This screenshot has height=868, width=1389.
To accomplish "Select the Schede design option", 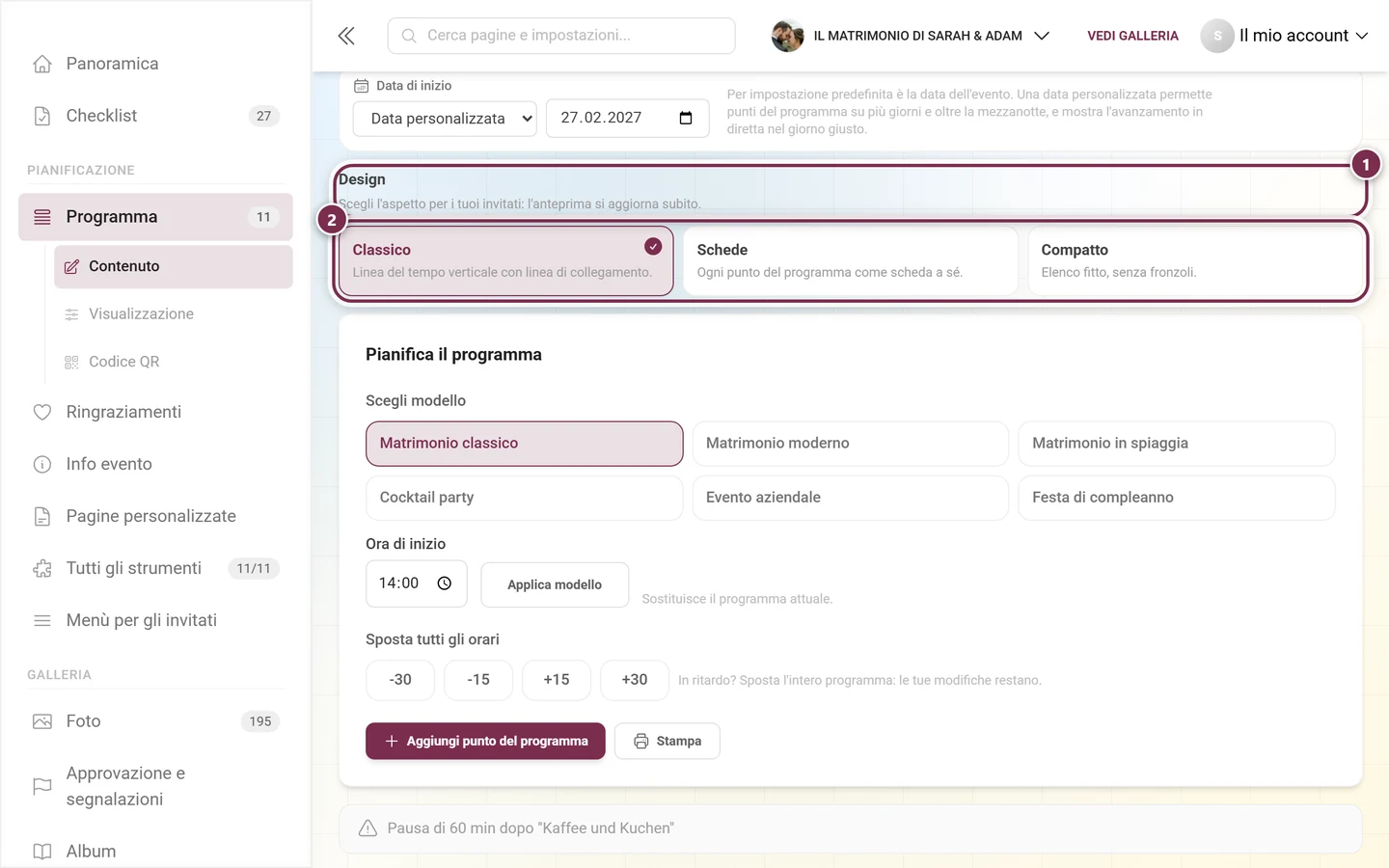I will click(850, 260).
